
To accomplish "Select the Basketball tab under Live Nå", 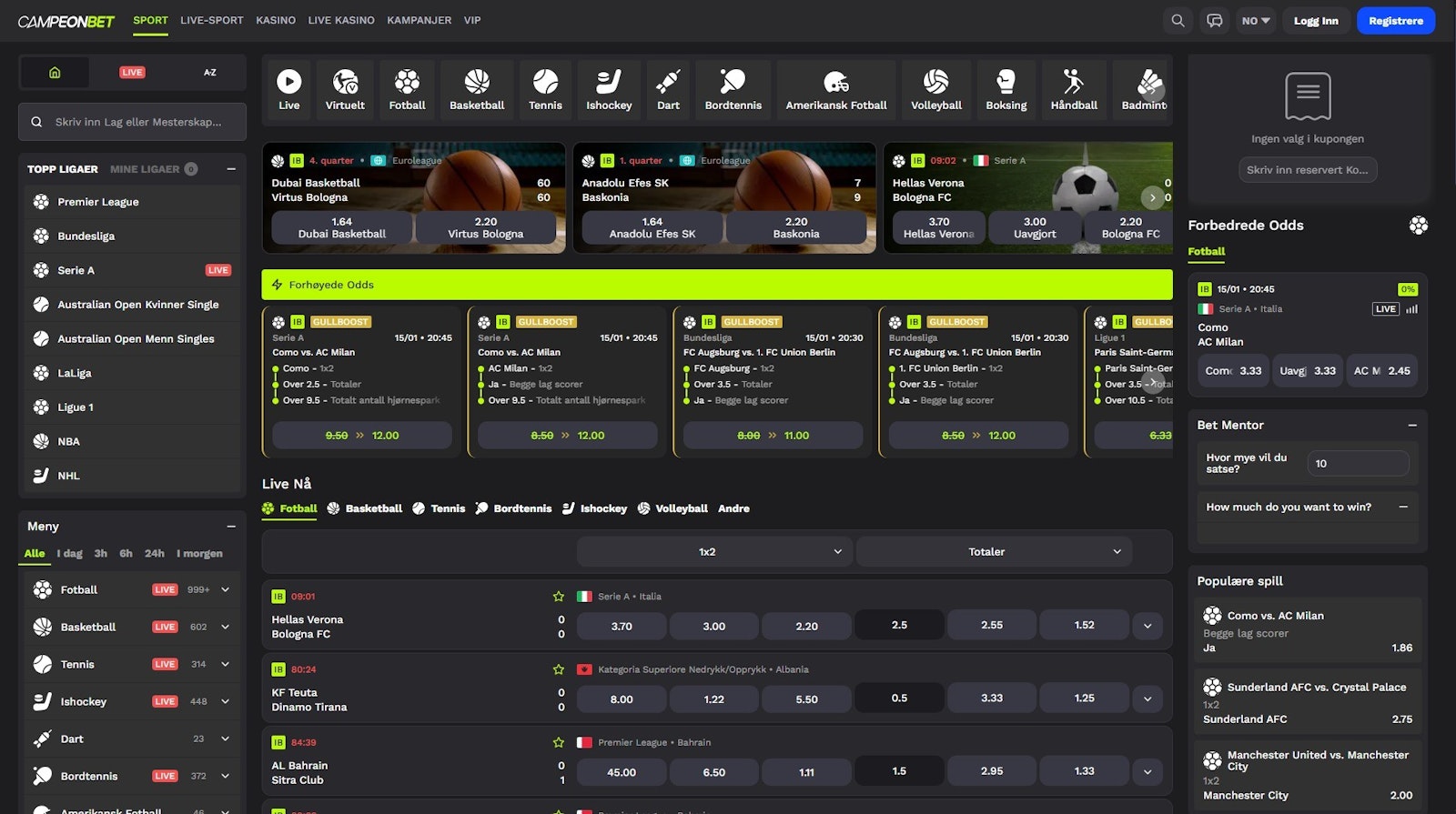I will 365,508.
